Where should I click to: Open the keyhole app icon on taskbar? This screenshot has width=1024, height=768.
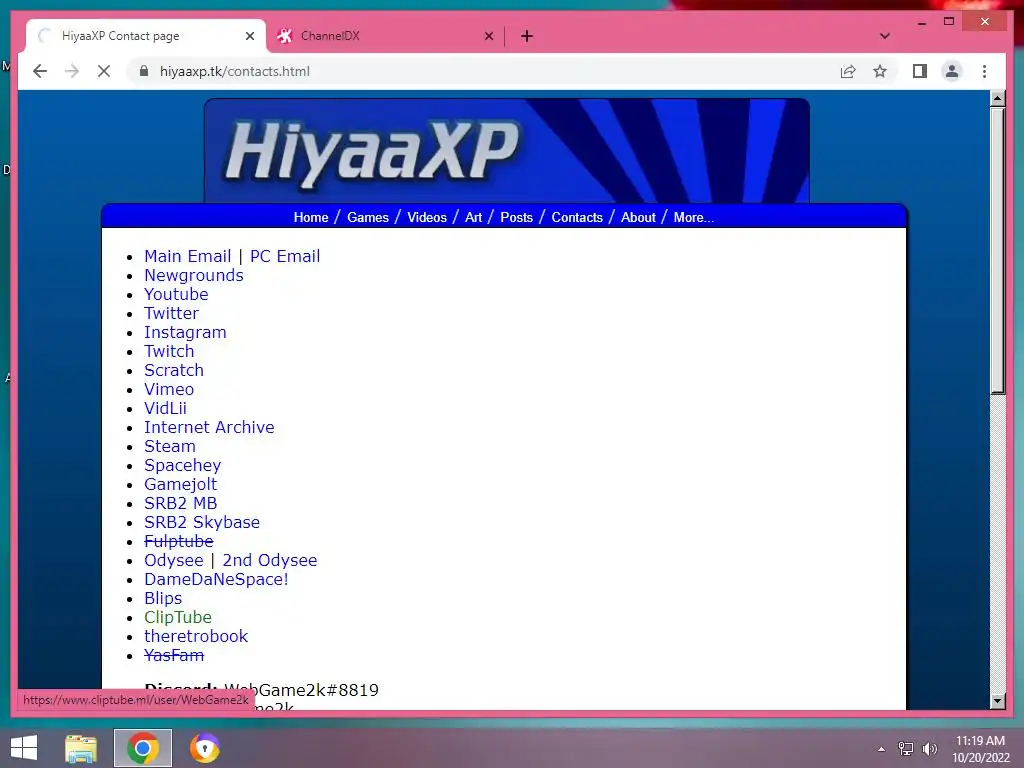point(204,748)
